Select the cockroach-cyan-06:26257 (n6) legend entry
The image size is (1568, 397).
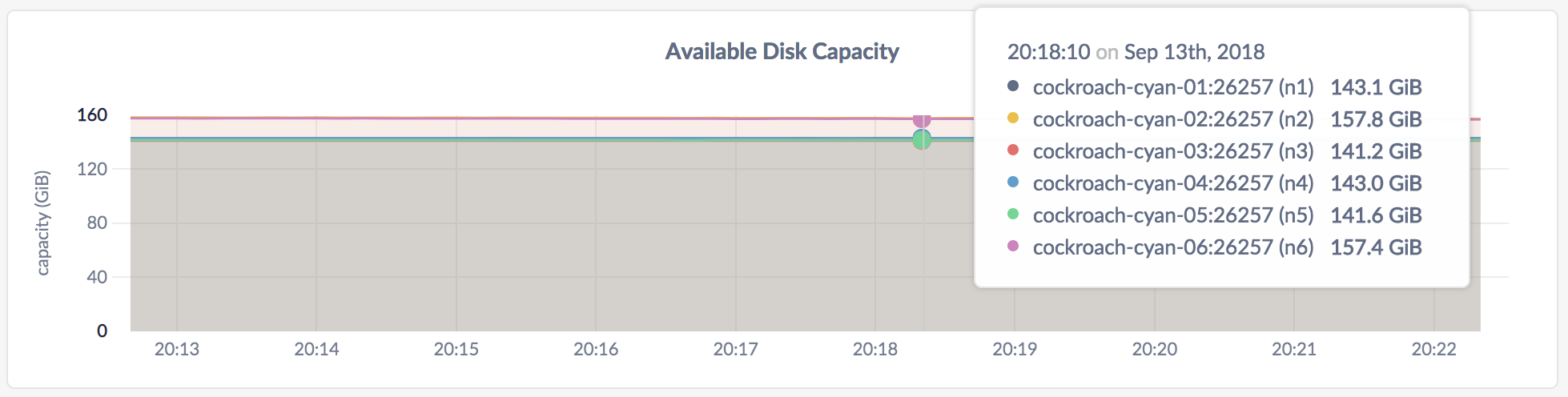tap(1172, 247)
